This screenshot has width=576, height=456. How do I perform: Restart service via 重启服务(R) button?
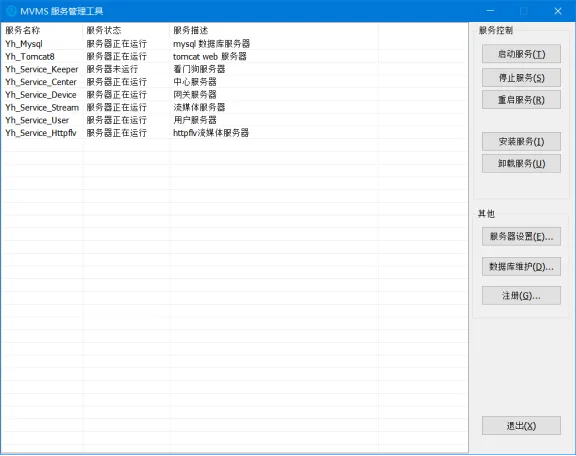(521, 100)
